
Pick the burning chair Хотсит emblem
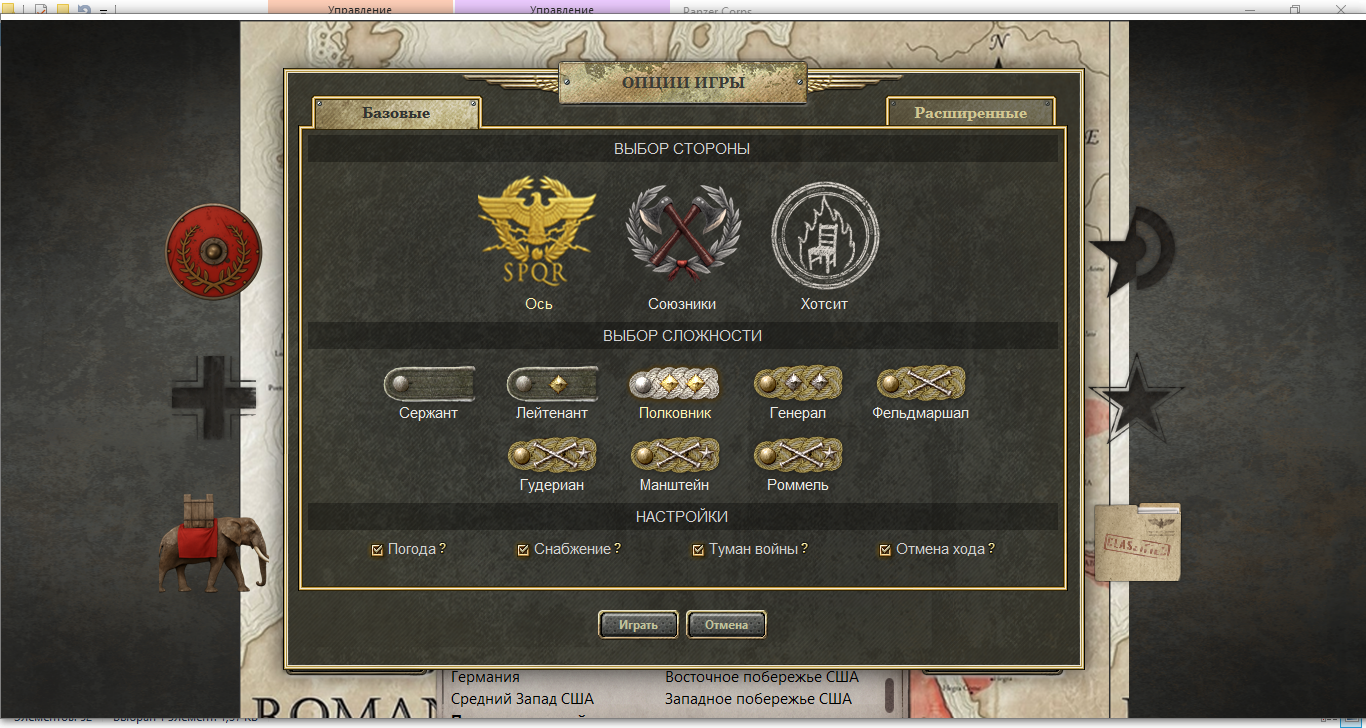(825, 233)
